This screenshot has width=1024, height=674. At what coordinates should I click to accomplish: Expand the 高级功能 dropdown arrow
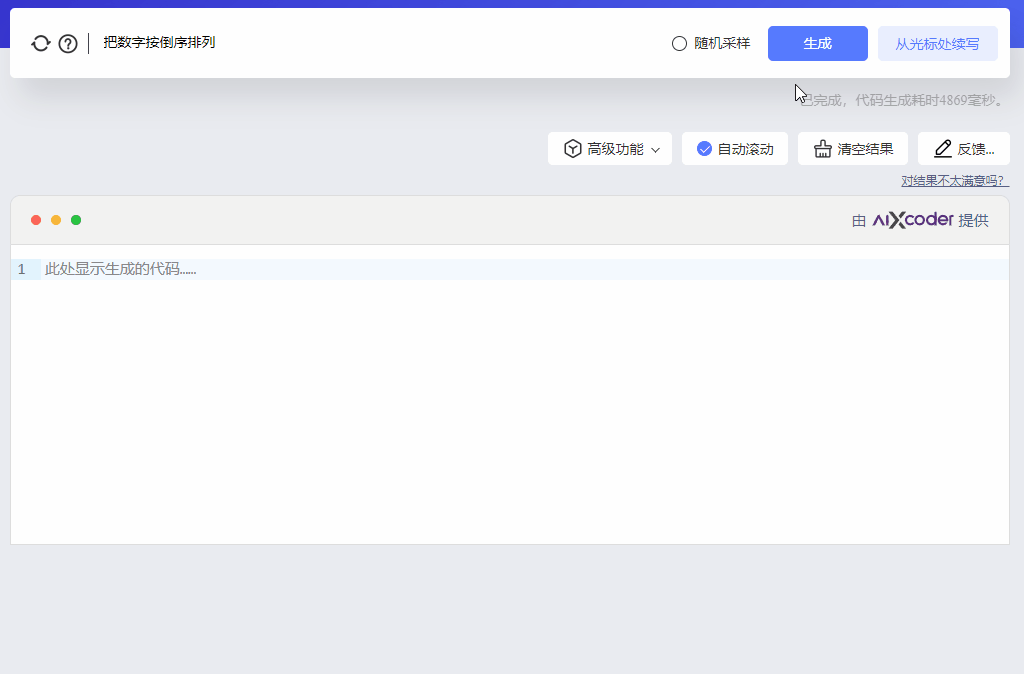[x=656, y=150]
